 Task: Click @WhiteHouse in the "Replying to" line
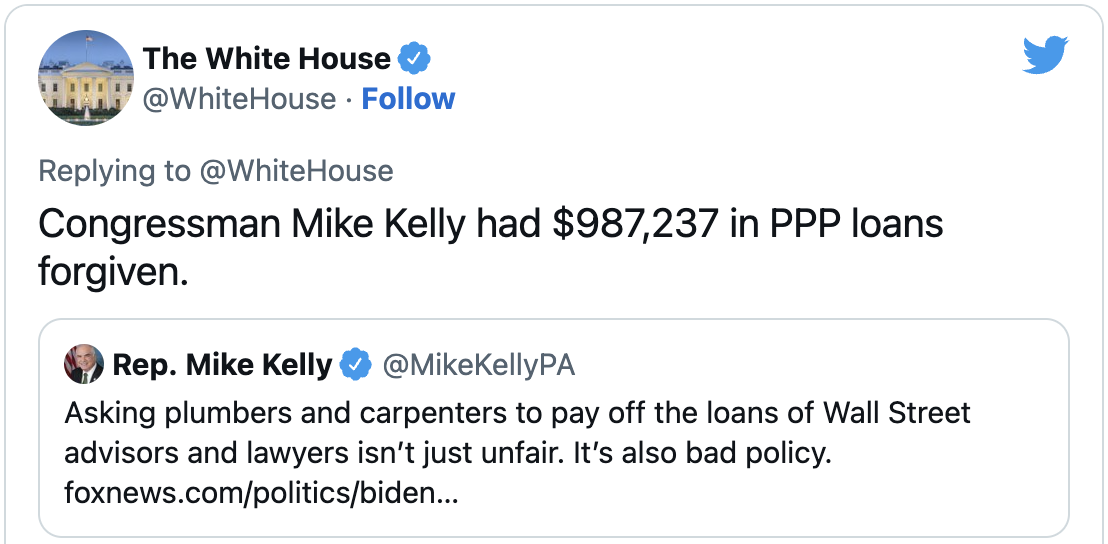tap(296, 171)
